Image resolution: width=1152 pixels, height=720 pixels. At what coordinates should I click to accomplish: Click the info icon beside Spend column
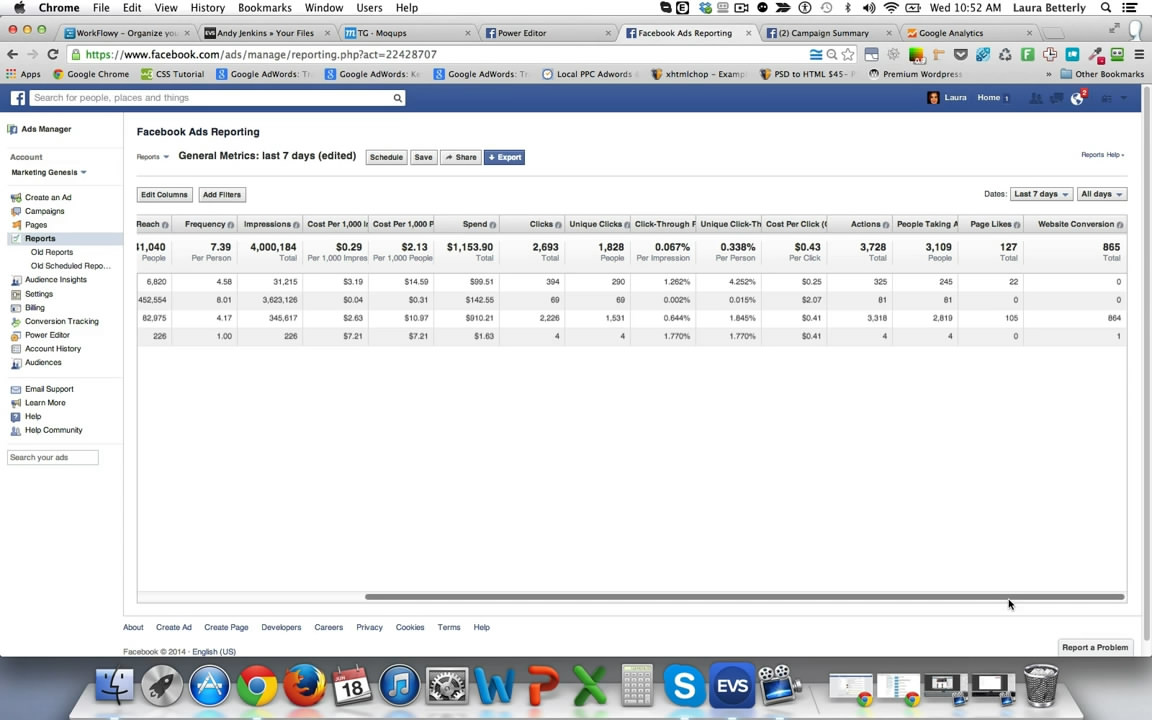[x=492, y=225]
